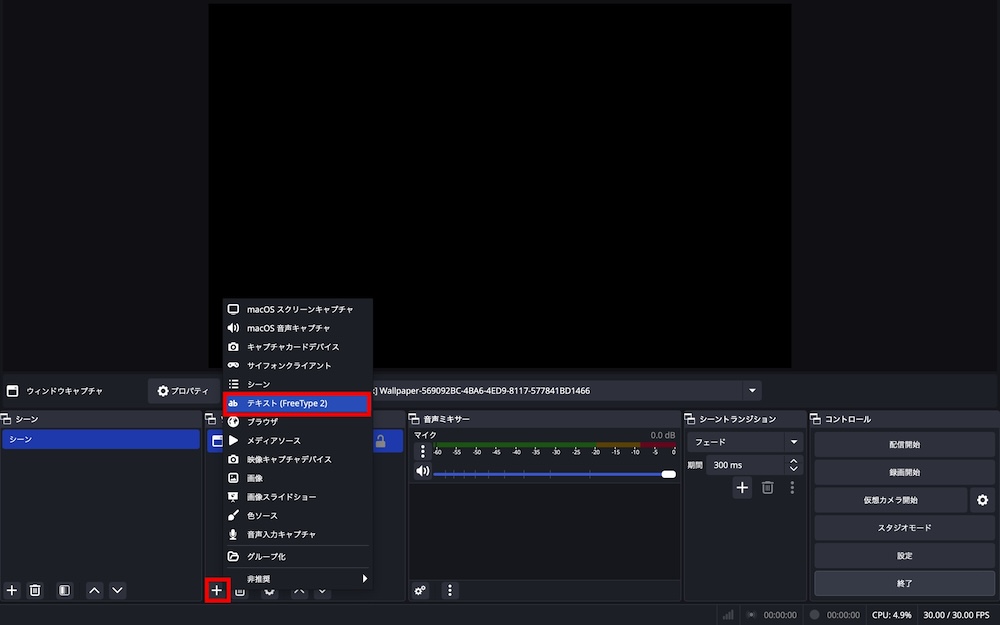Add a new source with plus button
This screenshot has width=1000, height=625.
[x=217, y=591]
